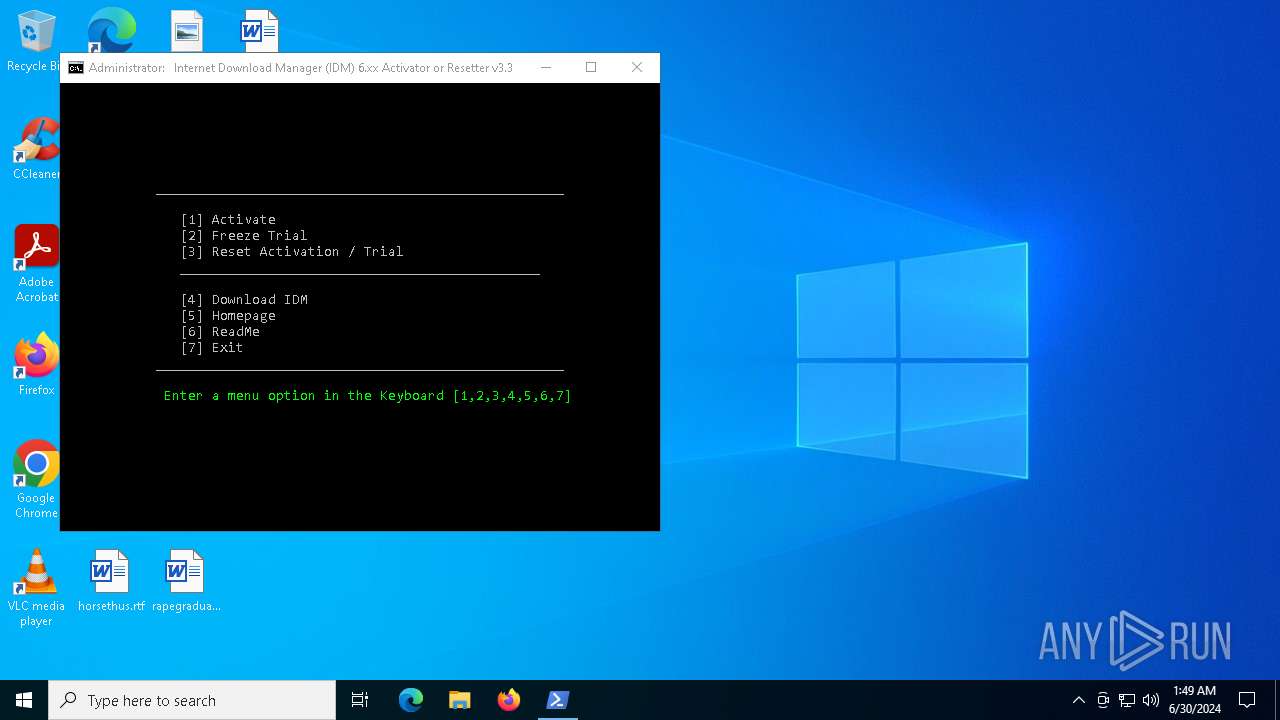Screen dimensions: 1280x720
Task: Open the volume control tray icon
Action: point(1151,700)
